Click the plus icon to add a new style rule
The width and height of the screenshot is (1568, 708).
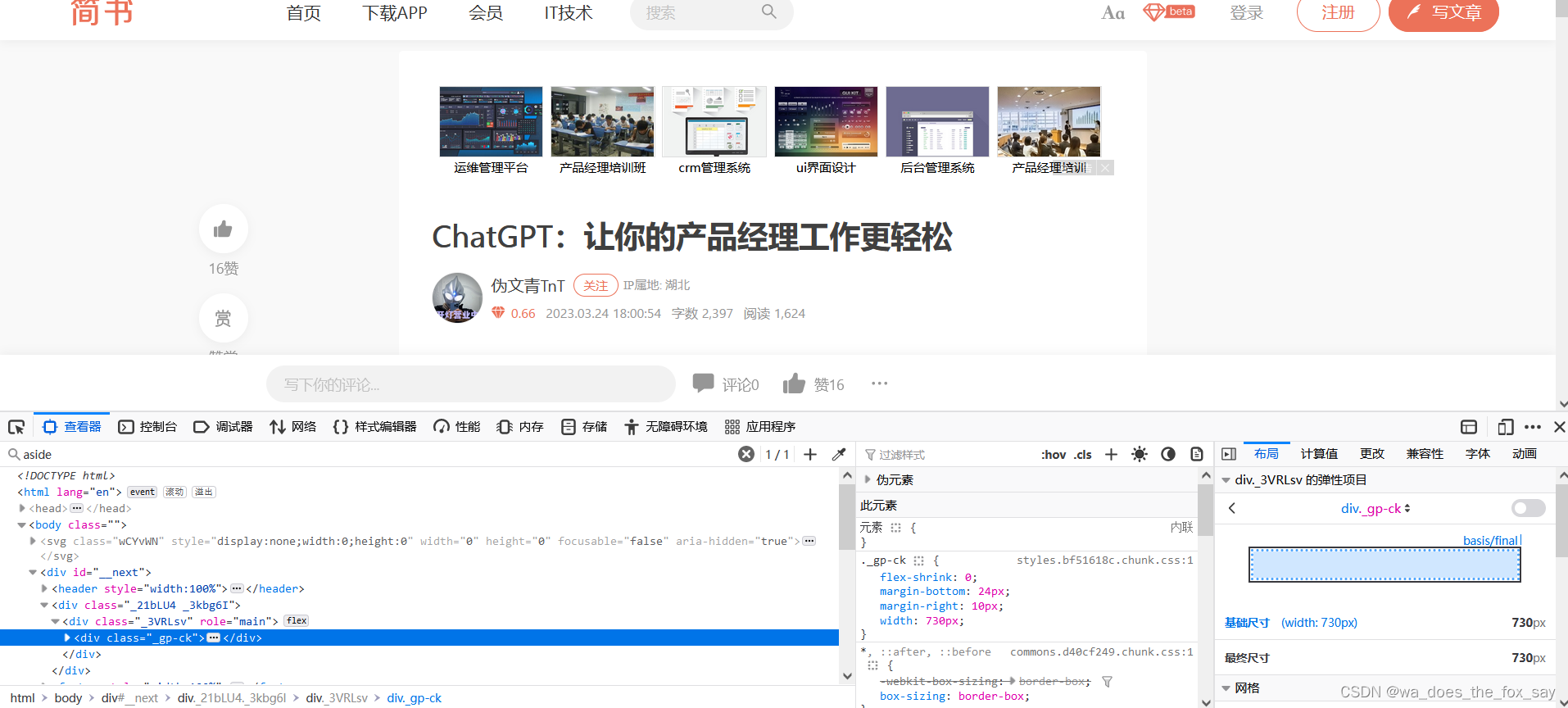pyautogui.click(x=1111, y=454)
